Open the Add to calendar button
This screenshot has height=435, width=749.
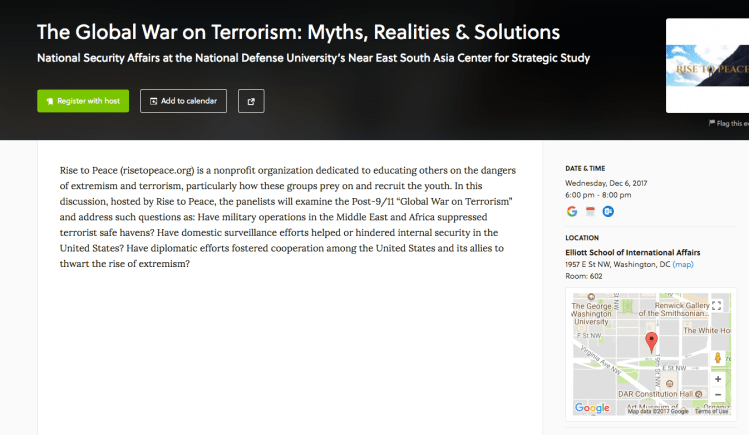183,101
